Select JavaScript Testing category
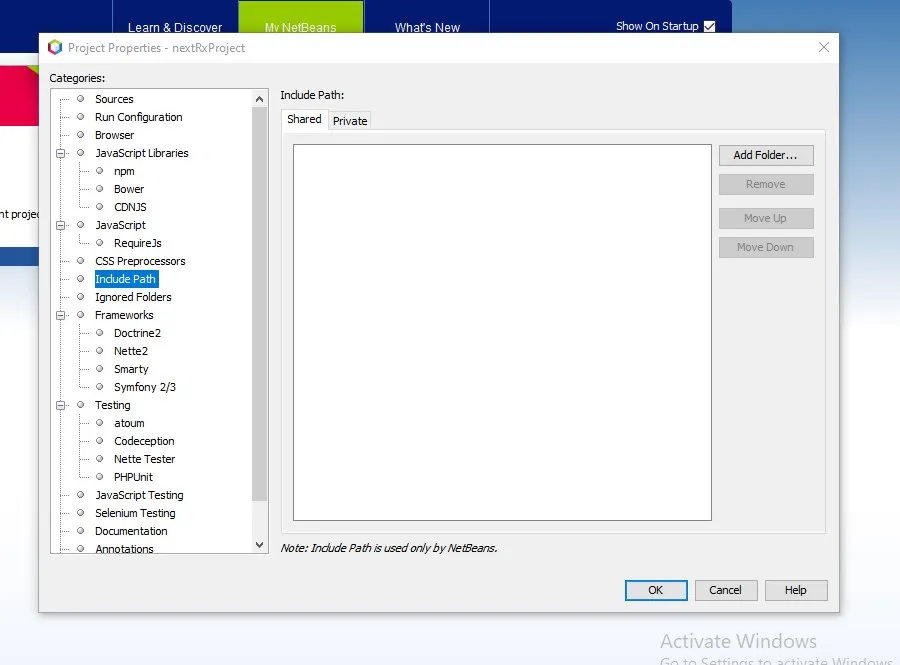This screenshot has width=900, height=665. tap(139, 495)
